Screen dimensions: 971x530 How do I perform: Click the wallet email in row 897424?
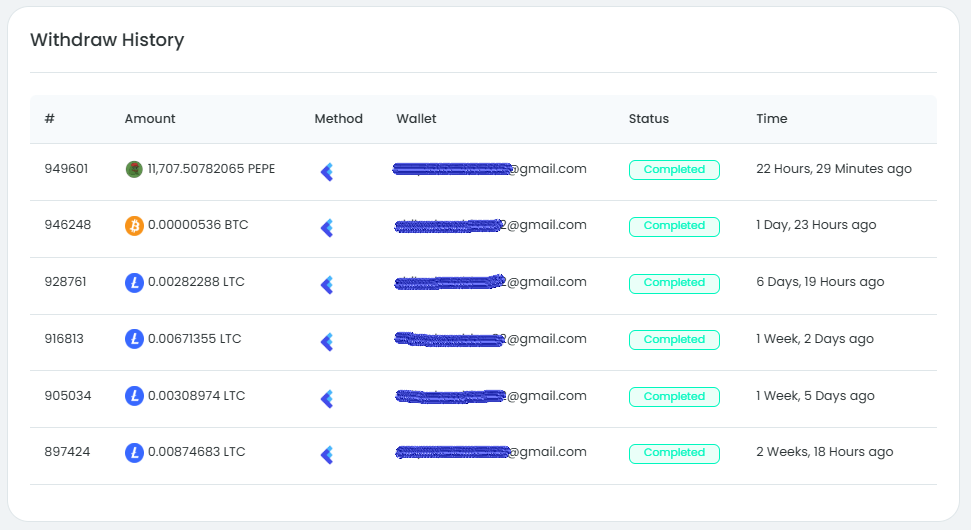[490, 452]
